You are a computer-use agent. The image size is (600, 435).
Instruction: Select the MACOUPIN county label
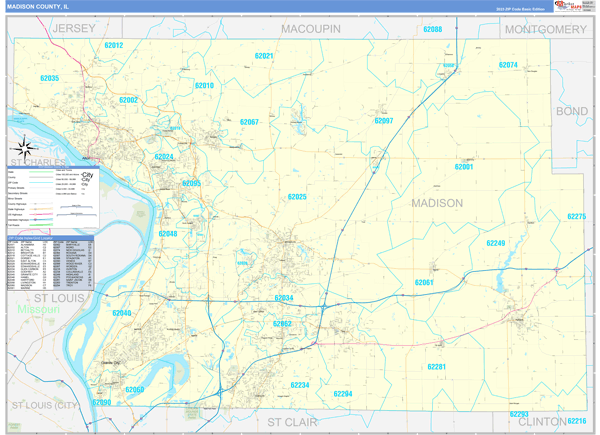311,29
